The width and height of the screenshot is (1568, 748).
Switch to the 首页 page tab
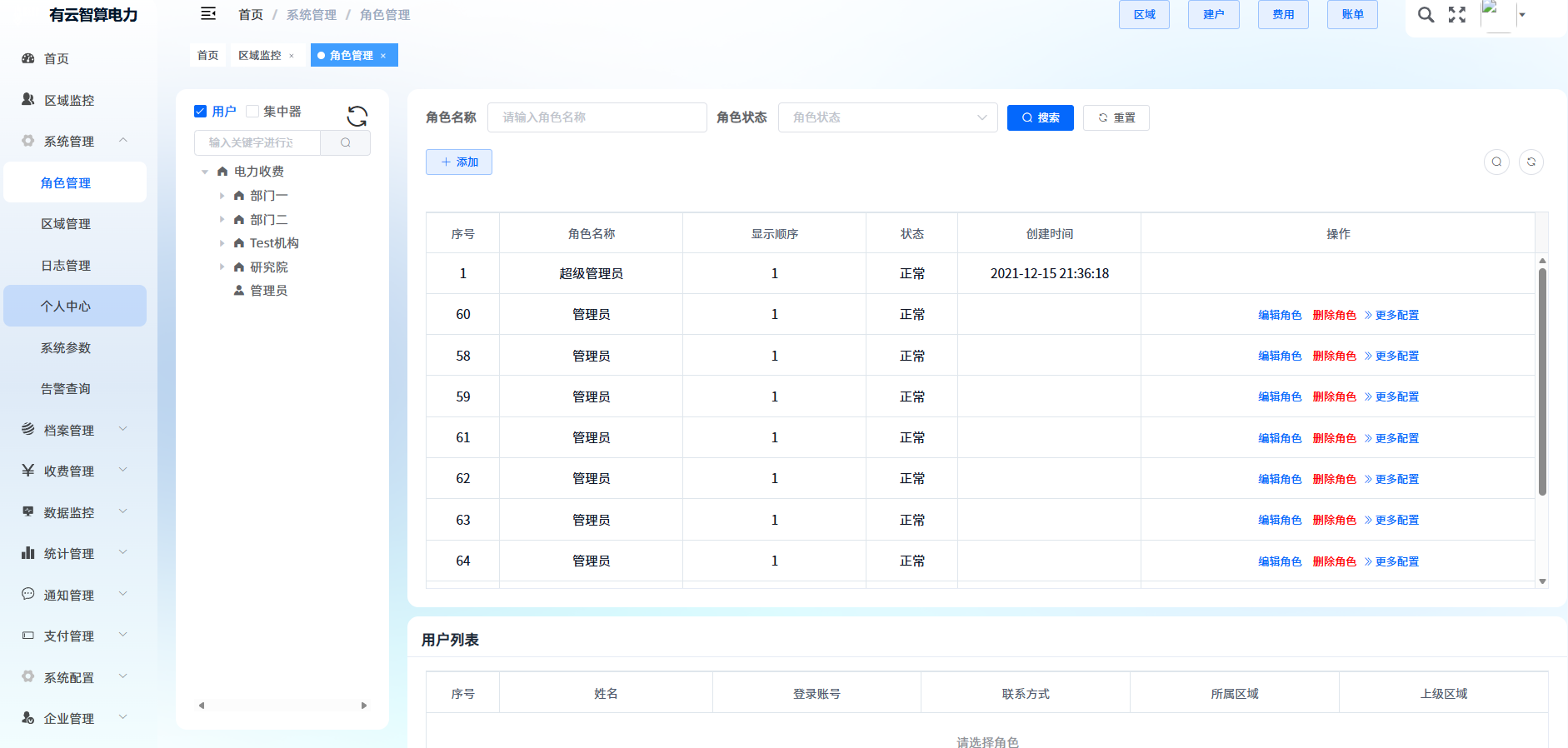tap(207, 56)
